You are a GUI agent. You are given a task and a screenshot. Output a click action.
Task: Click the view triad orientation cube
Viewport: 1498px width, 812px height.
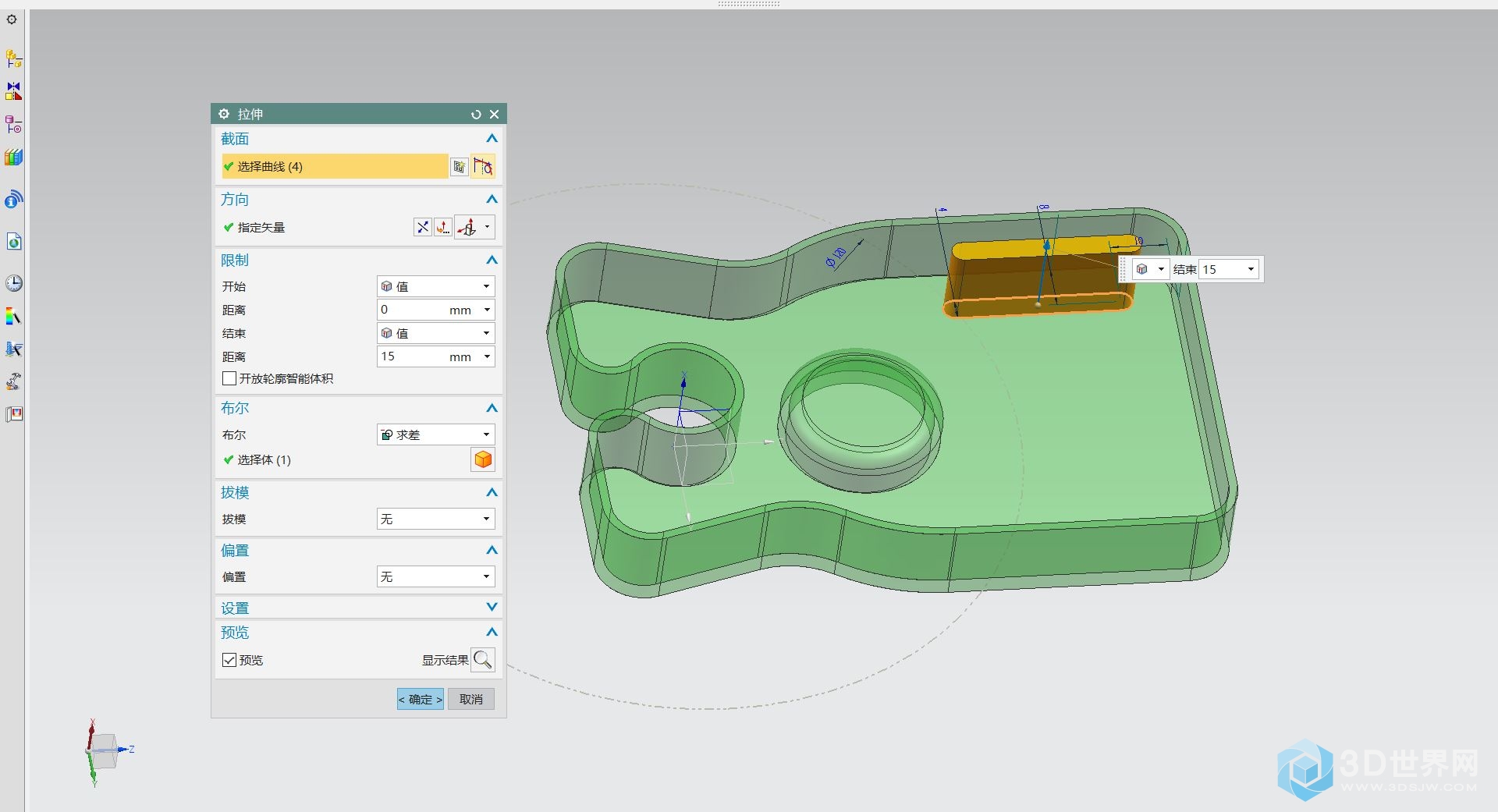pyautogui.click(x=105, y=750)
